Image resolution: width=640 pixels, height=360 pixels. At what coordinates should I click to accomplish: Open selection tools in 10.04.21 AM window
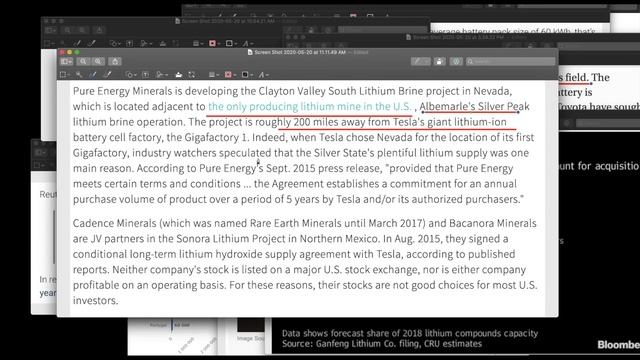[48, 43]
